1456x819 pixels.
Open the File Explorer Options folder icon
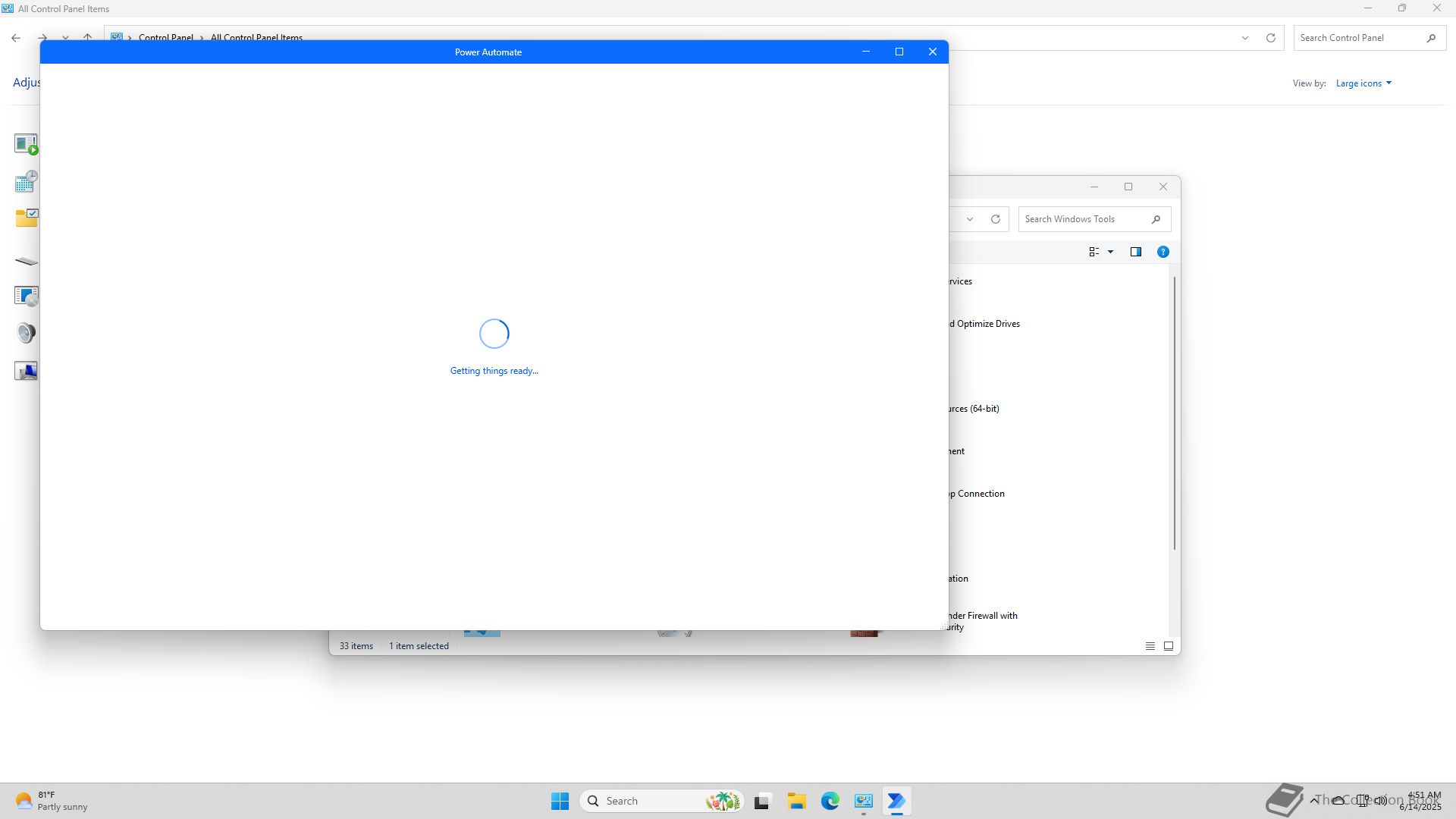tap(26, 218)
